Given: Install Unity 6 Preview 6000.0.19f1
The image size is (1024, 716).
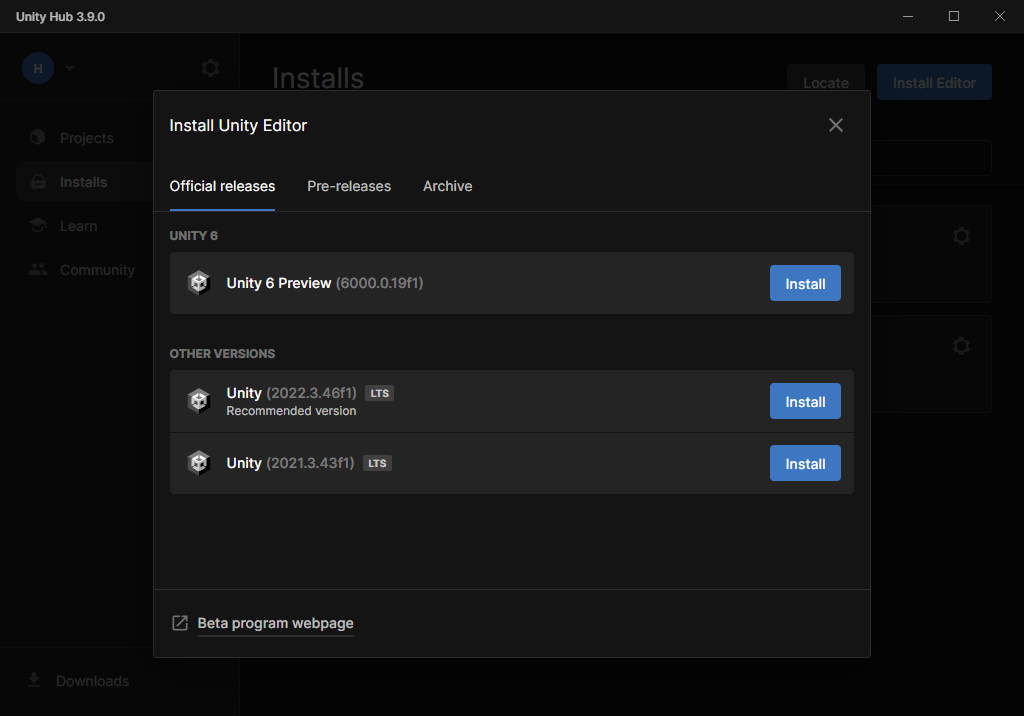Looking at the screenshot, I should 805,284.
